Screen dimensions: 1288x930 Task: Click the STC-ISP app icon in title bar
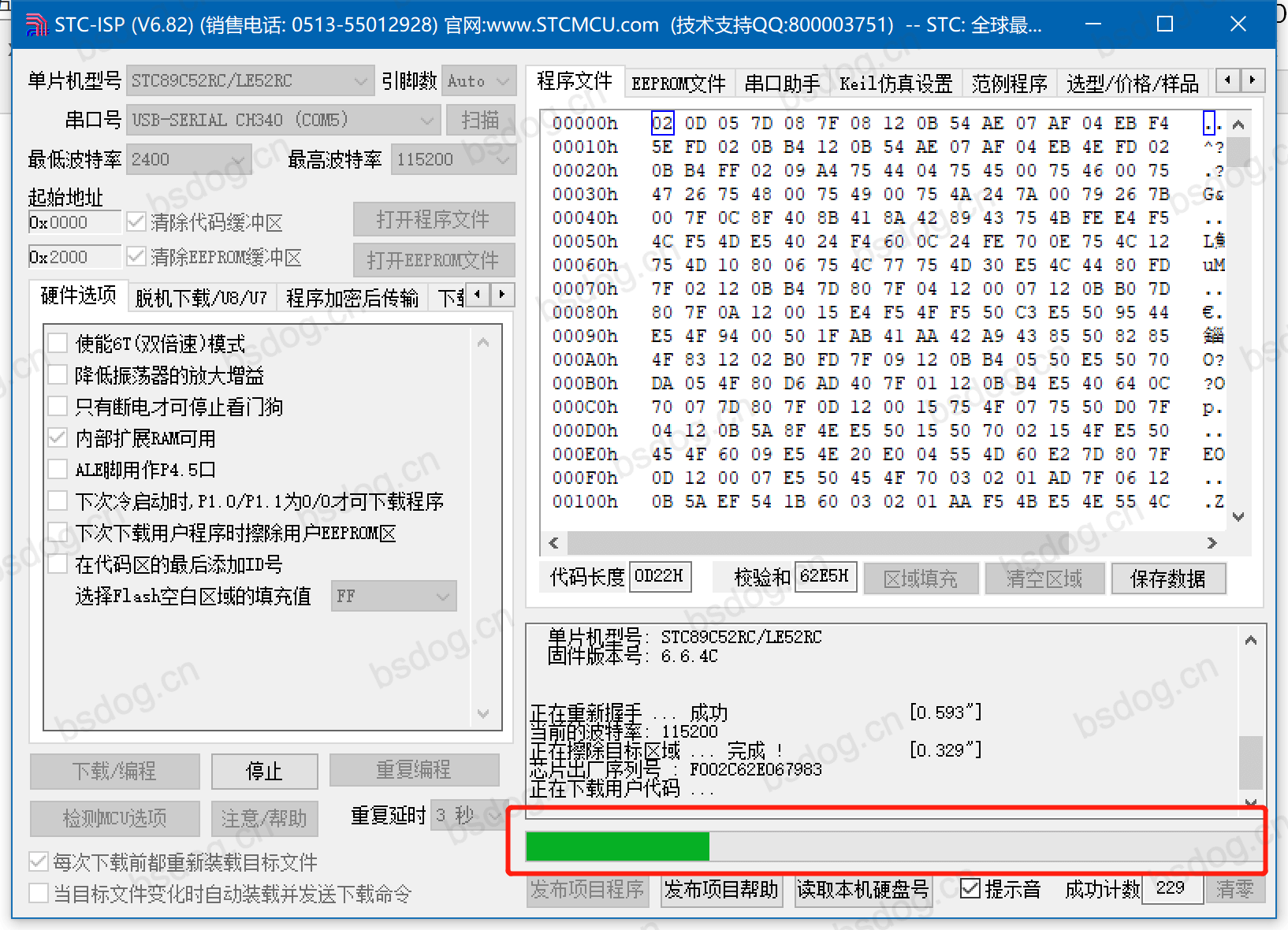click(x=36, y=24)
